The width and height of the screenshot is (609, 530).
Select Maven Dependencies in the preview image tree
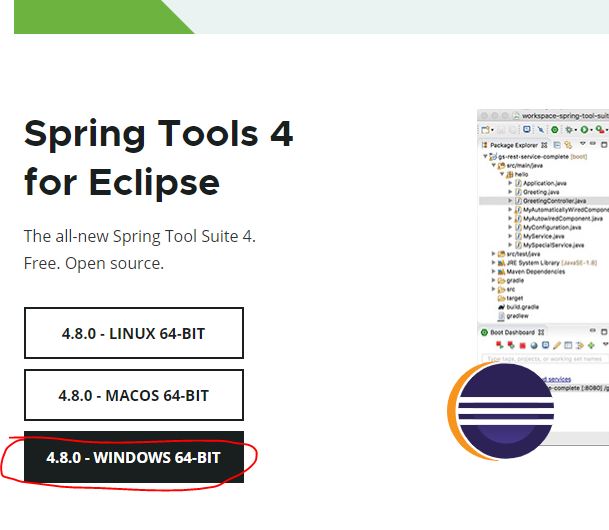pyautogui.click(x=535, y=271)
